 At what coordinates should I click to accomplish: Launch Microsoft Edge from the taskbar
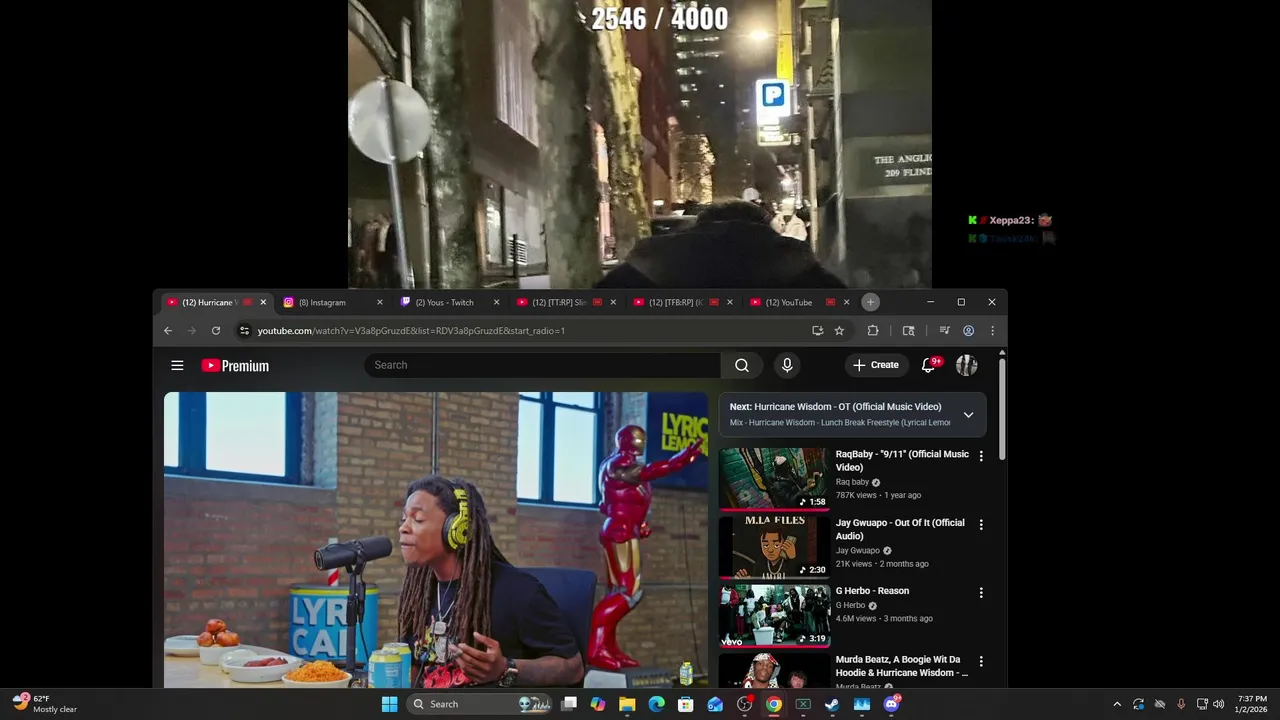pyautogui.click(x=657, y=704)
